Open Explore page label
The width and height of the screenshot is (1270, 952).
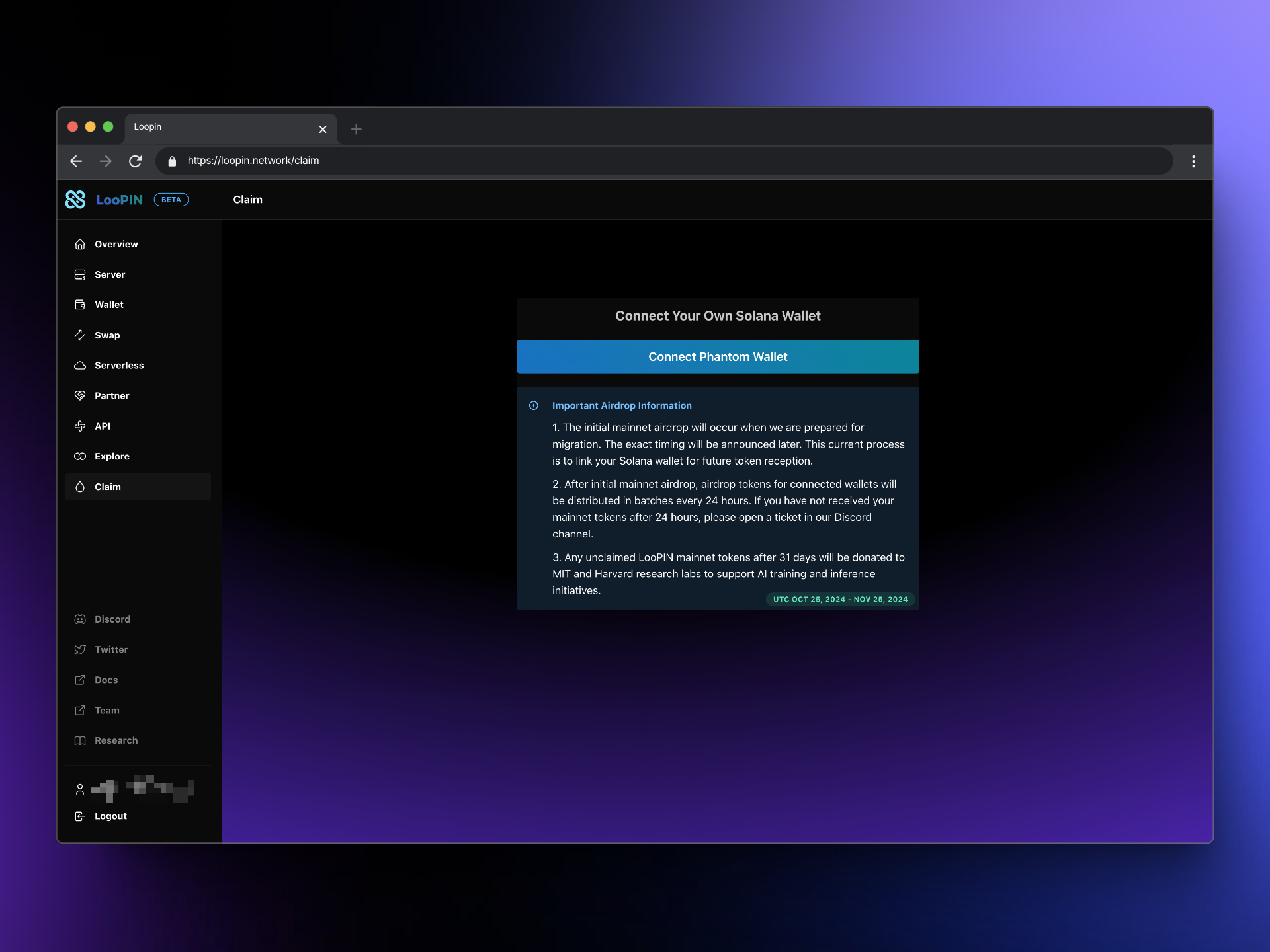112,457
